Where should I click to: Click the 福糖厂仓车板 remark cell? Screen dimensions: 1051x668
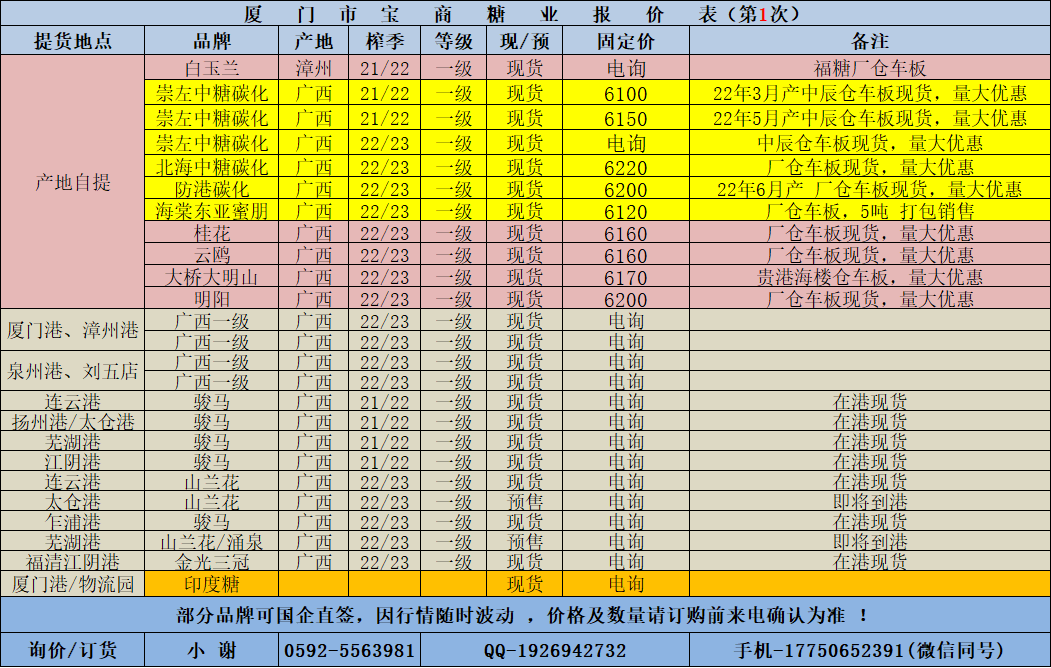[x=869, y=69]
